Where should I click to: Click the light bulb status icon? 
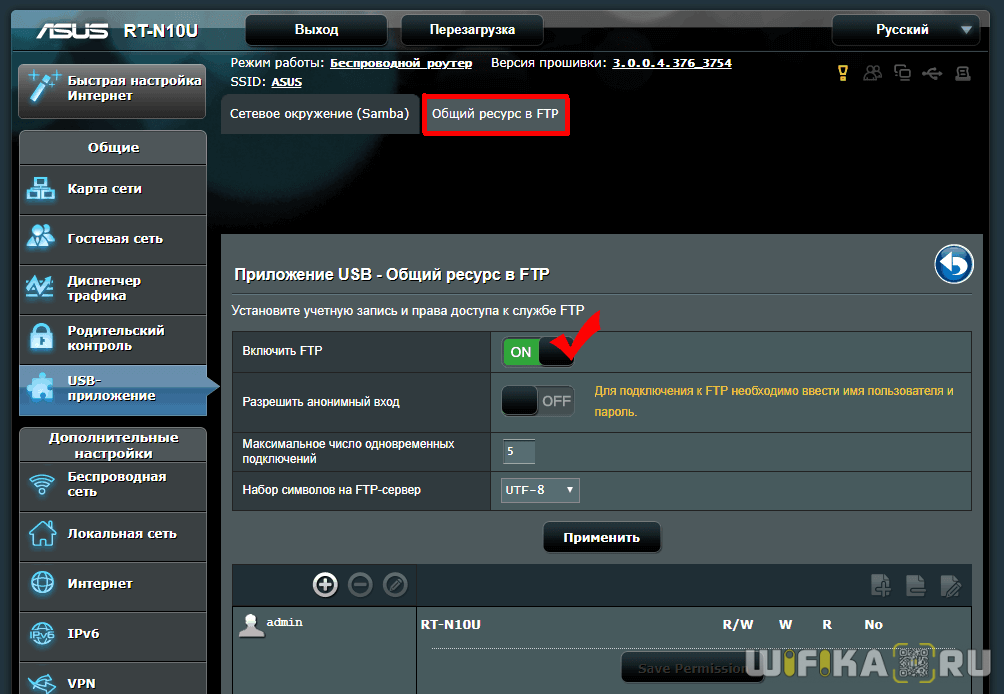[x=843, y=73]
